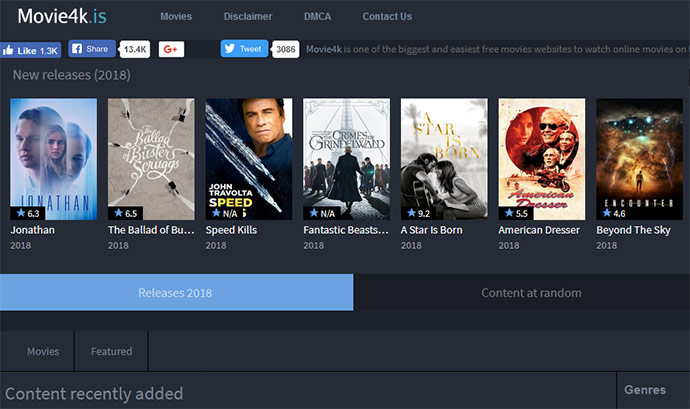Image resolution: width=690 pixels, height=409 pixels.
Task: Click the Genres heading
Action: point(645,390)
